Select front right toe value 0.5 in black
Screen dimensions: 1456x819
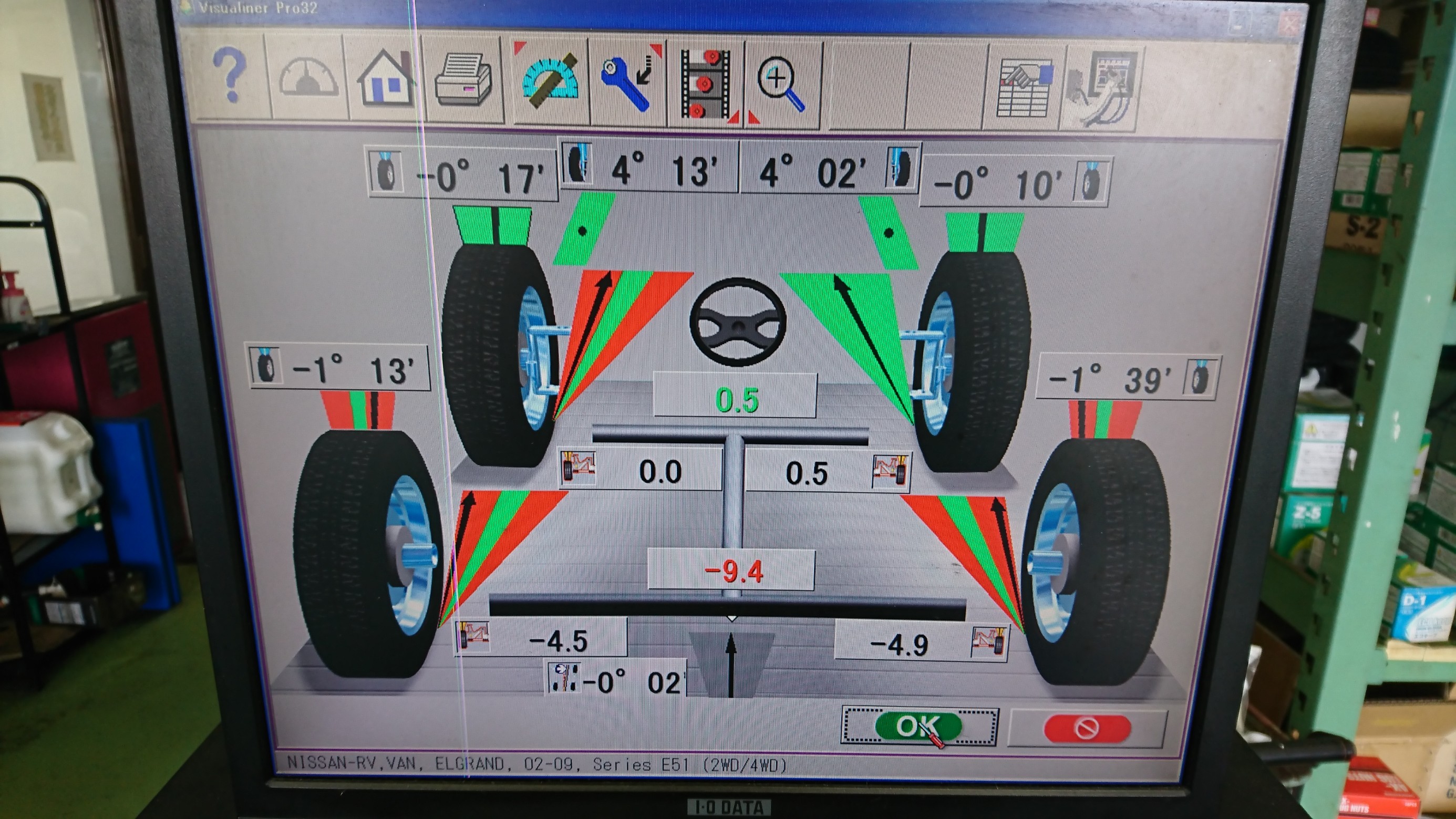[x=806, y=473]
